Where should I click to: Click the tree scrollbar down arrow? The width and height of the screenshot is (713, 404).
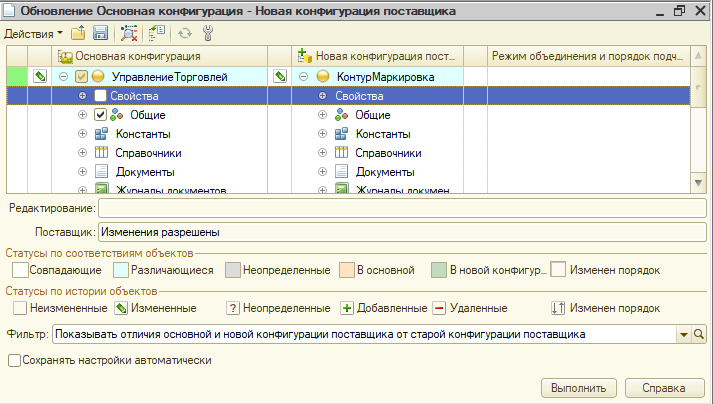[x=698, y=183]
